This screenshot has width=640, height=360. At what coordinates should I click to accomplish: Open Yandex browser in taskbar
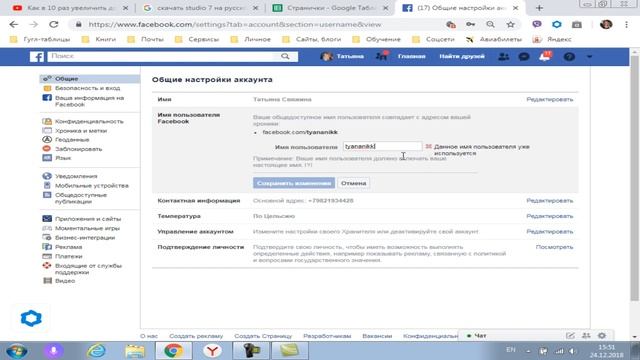pos(212,351)
